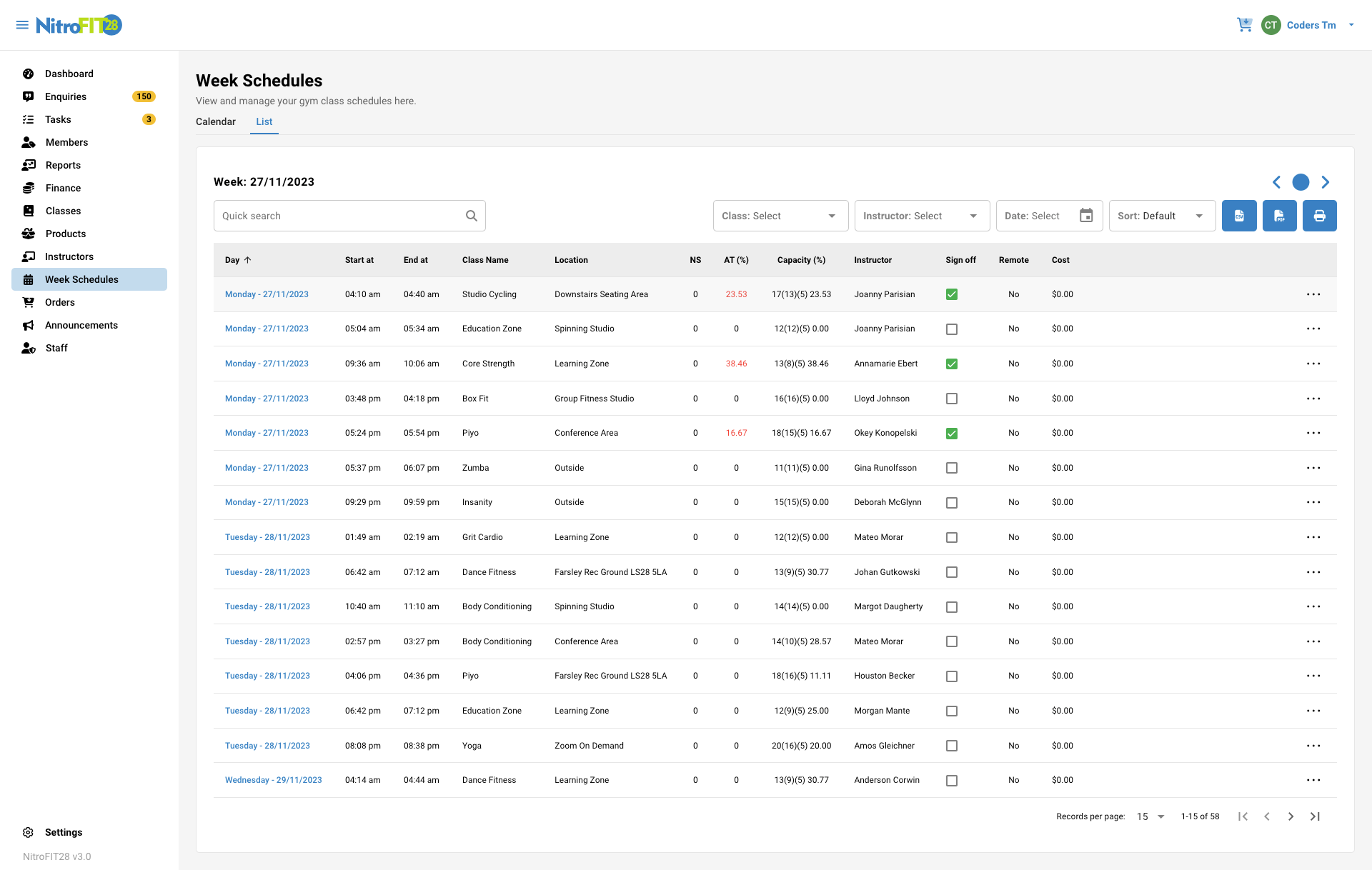The image size is (1372, 870).
Task: Open the Instructor filter dropdown
Action: click(922, 215)
